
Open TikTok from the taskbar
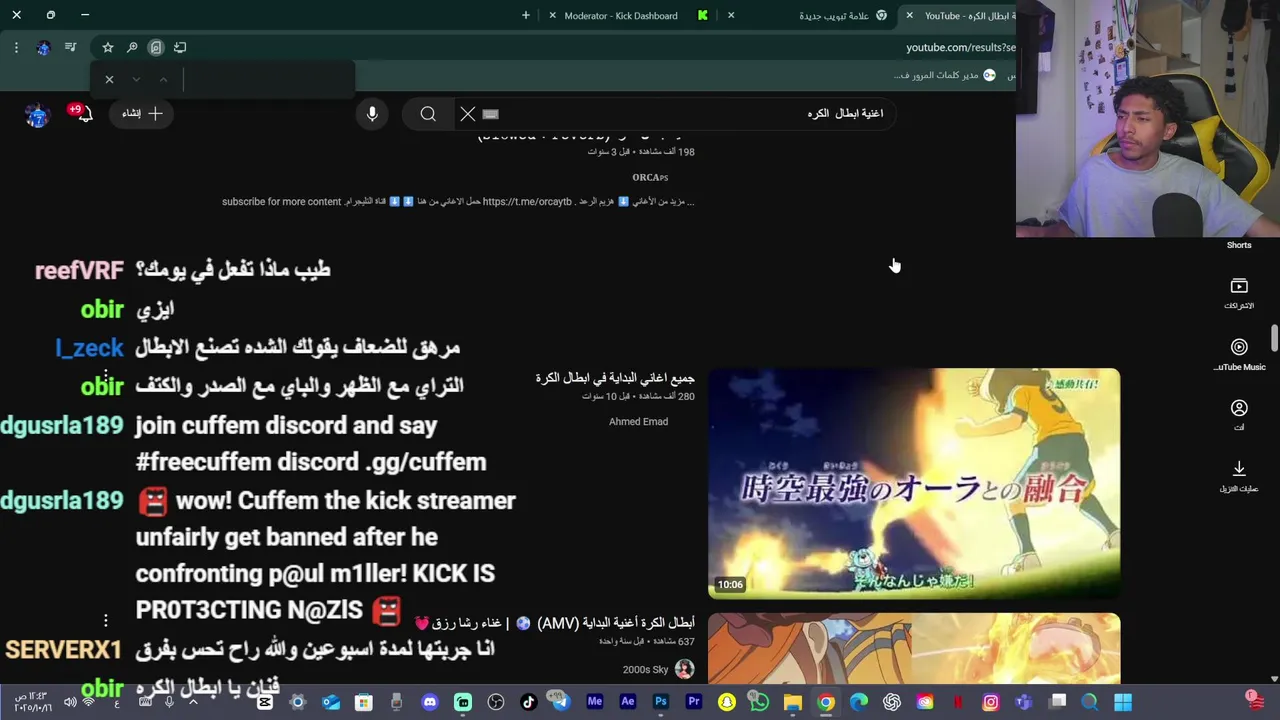point(528,702)
